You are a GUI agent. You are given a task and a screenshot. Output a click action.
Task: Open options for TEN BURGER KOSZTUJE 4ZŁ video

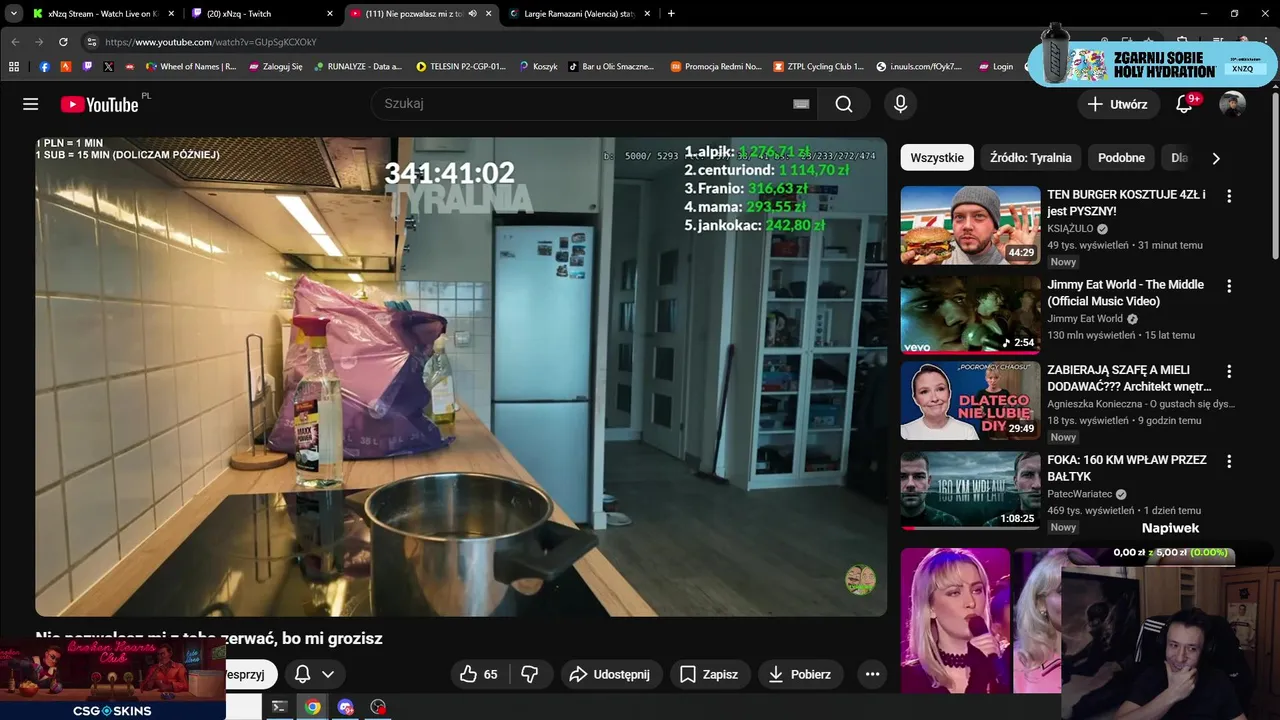point(1229,196)
